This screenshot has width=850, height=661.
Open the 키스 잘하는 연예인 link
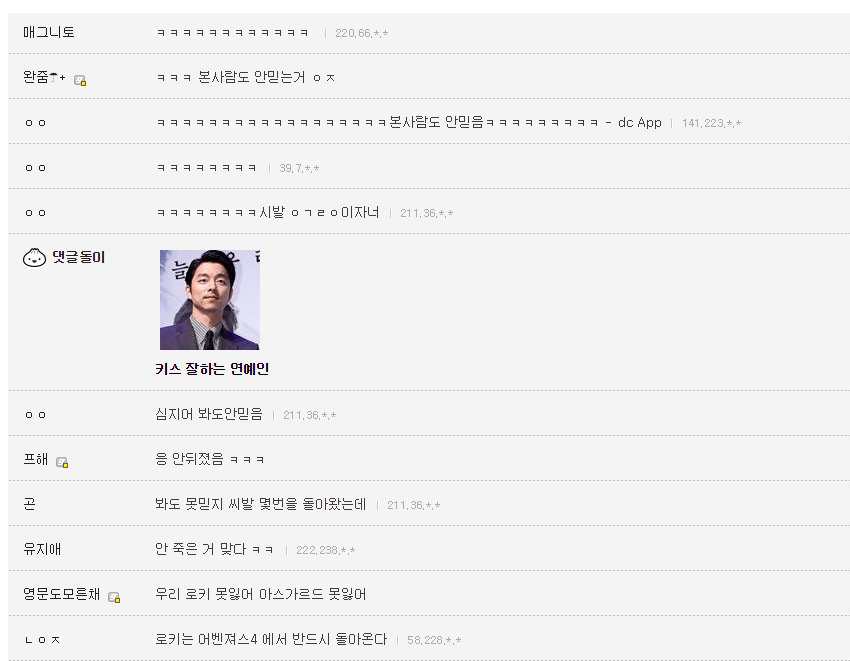click(212, 369)
